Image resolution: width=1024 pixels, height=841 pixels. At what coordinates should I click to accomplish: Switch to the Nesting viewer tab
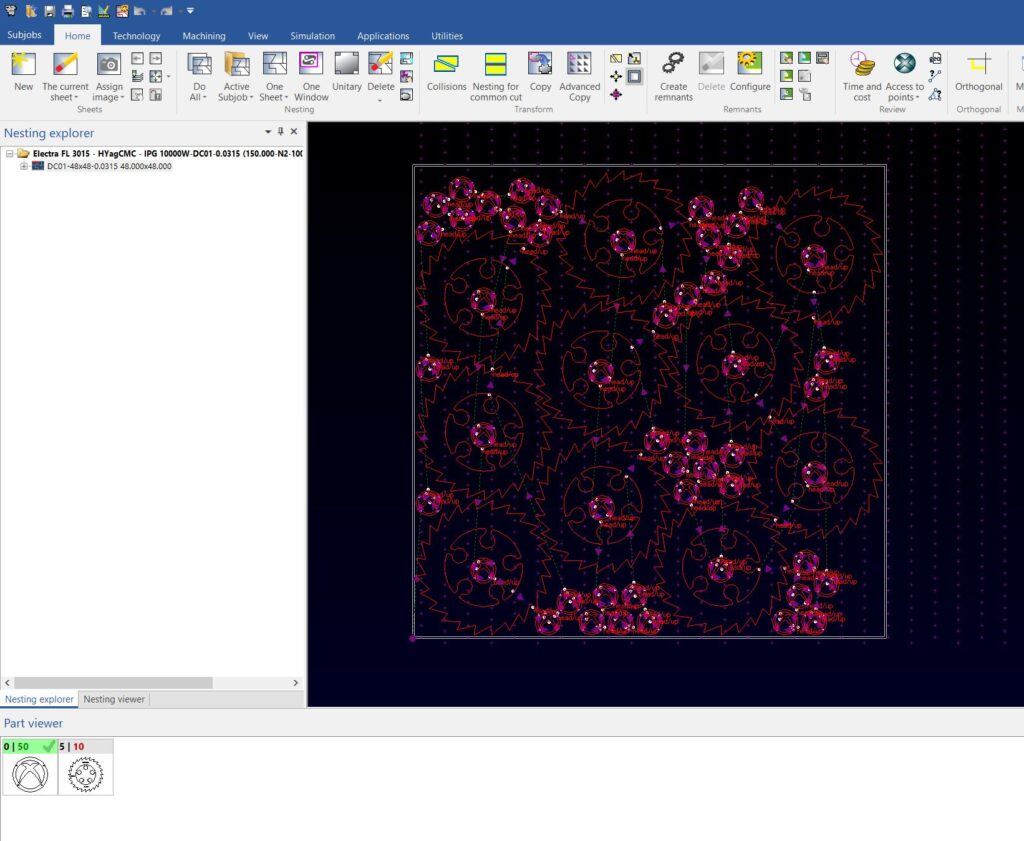(x=114, y=699)
